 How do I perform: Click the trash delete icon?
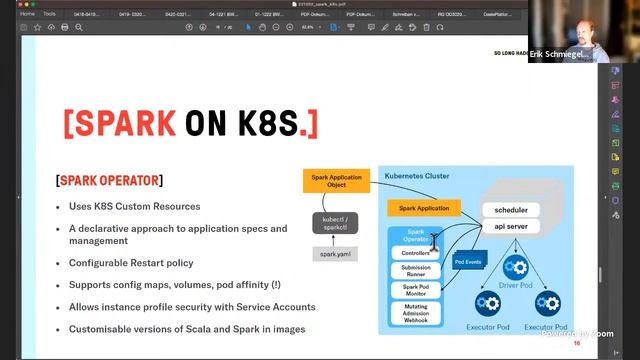[x=427, y=27]
